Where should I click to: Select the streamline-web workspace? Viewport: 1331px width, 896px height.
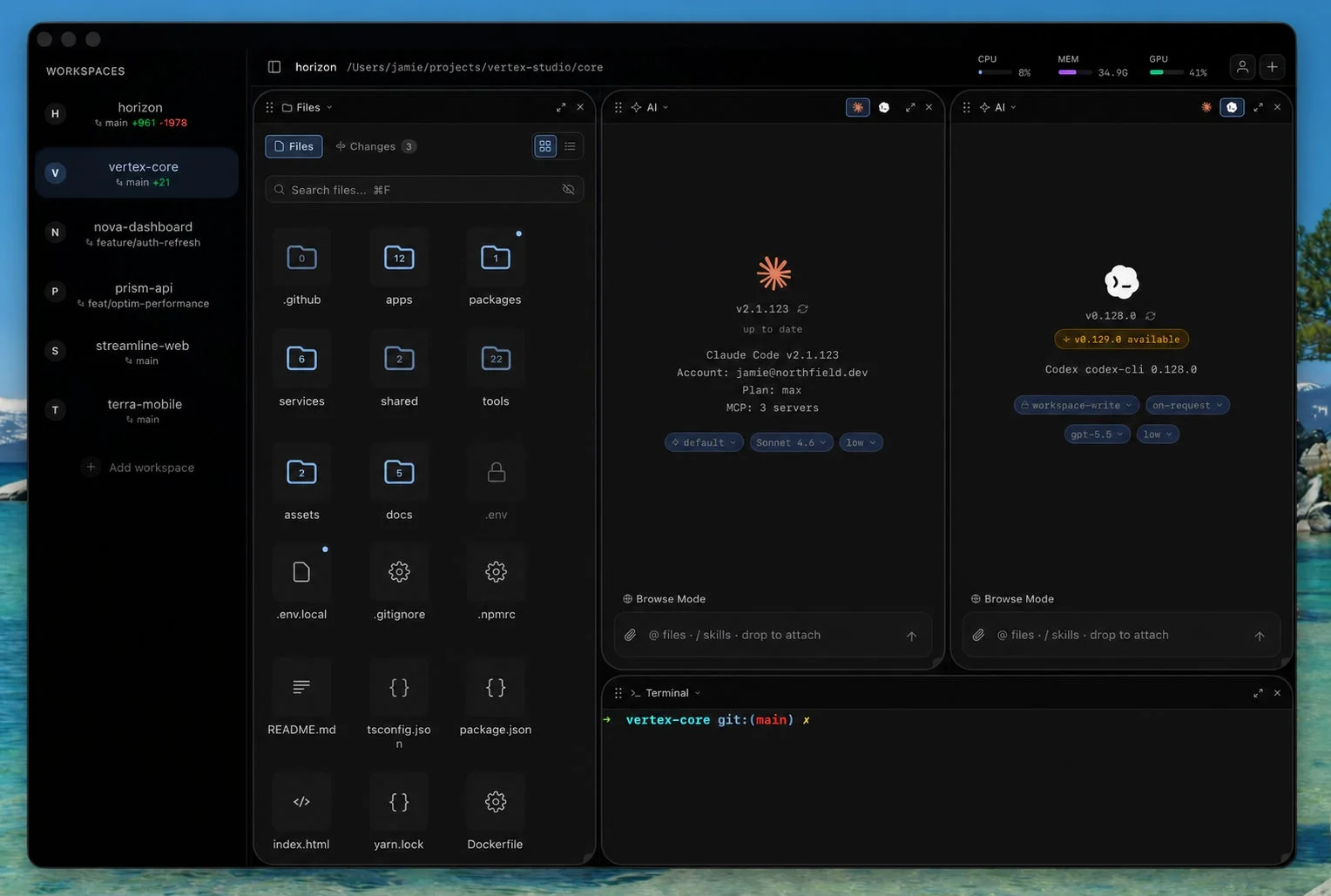(137, 352)
